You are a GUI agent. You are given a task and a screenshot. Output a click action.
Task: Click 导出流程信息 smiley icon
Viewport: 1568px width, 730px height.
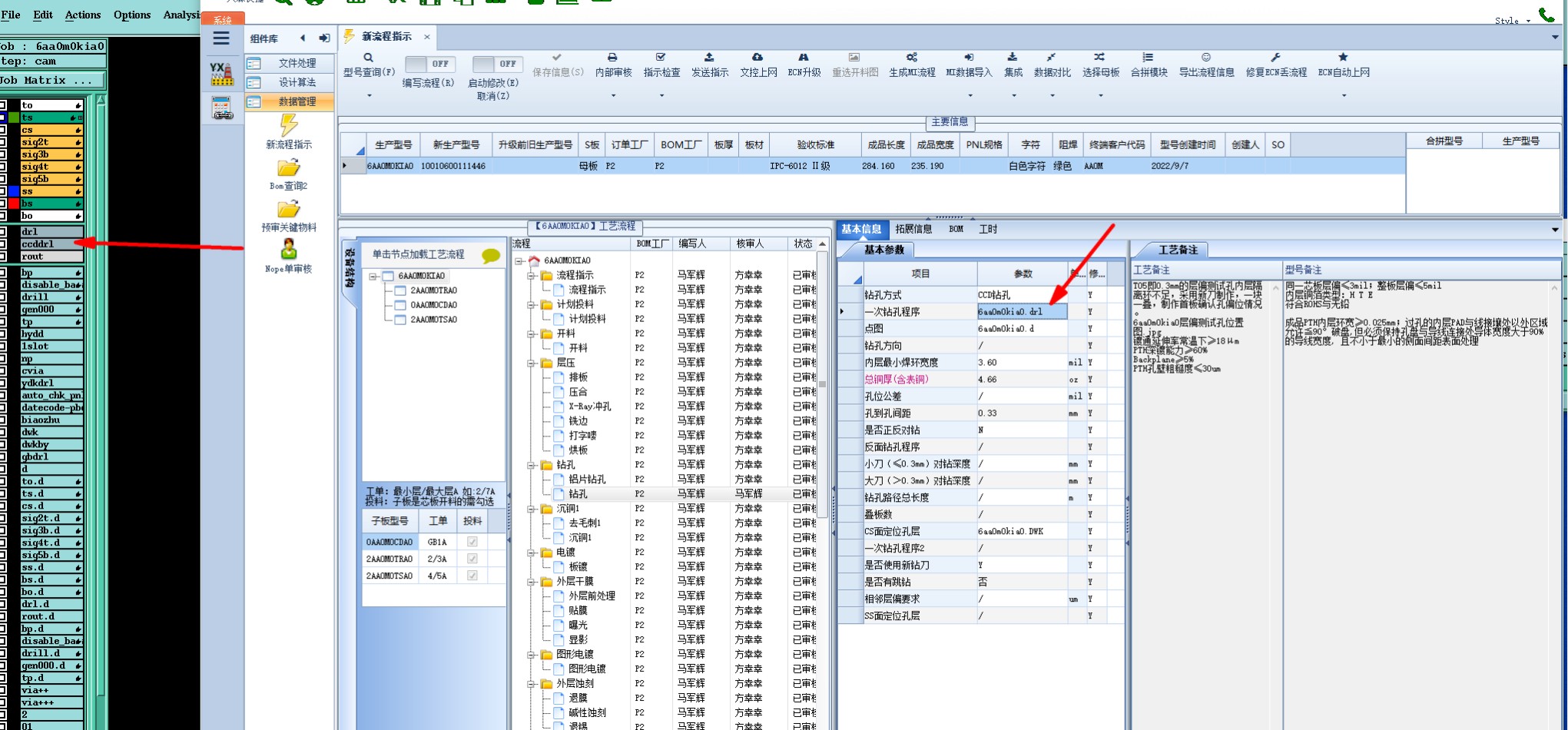(1206, 58)
